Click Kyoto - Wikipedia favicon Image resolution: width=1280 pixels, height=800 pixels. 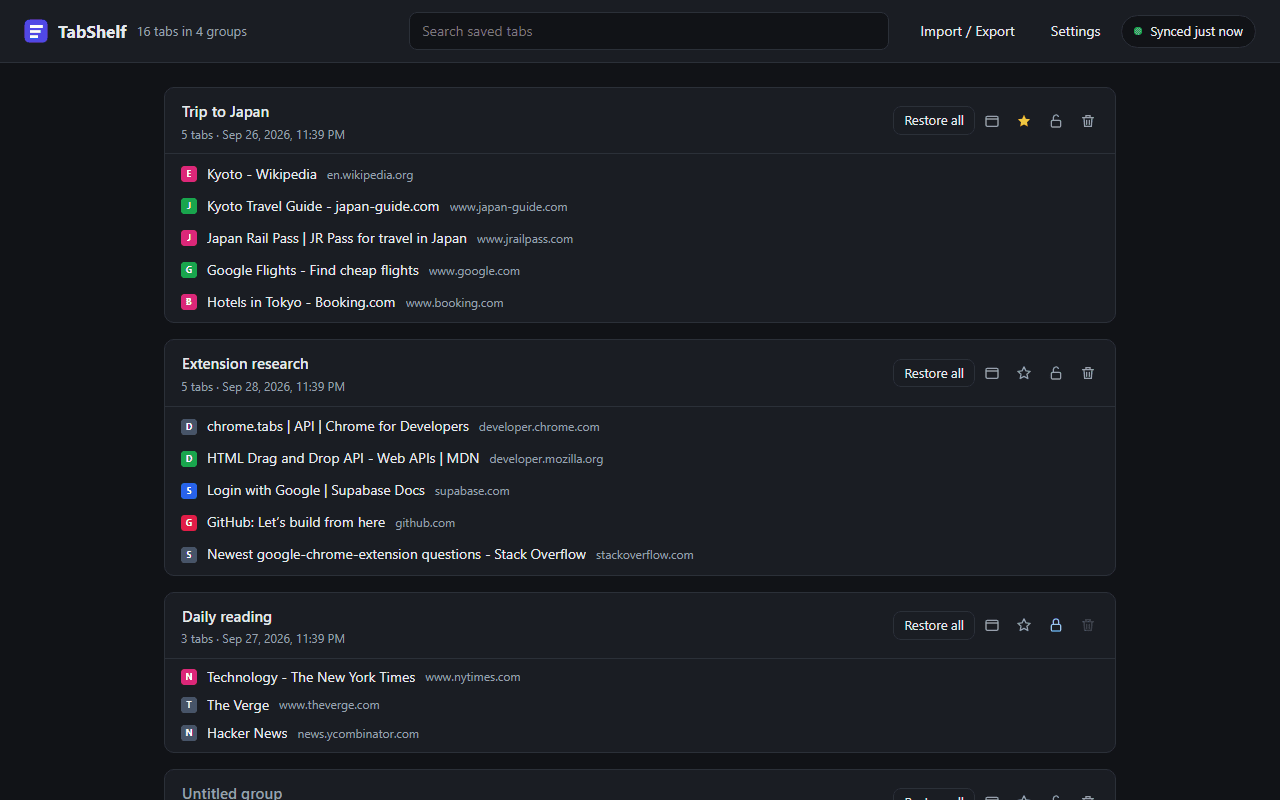189,174
